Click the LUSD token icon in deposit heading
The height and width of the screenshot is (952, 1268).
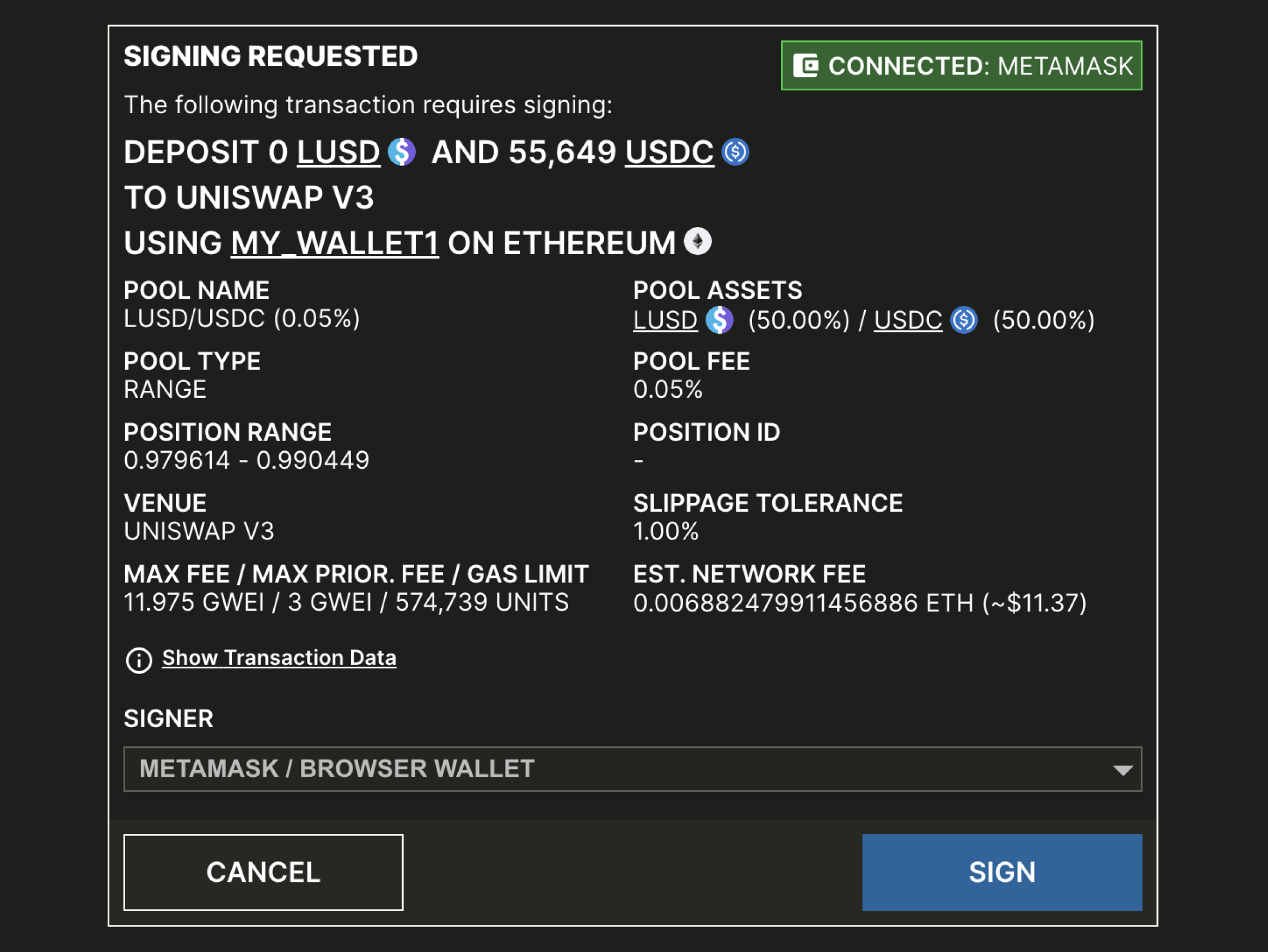pos(401,152)
